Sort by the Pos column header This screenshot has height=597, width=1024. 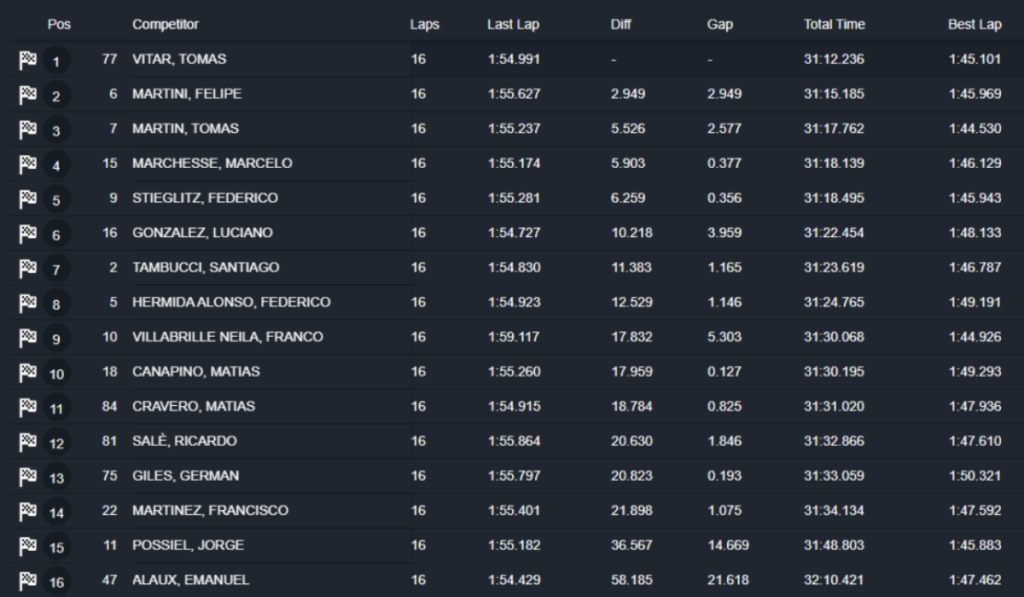click(59, 24)
